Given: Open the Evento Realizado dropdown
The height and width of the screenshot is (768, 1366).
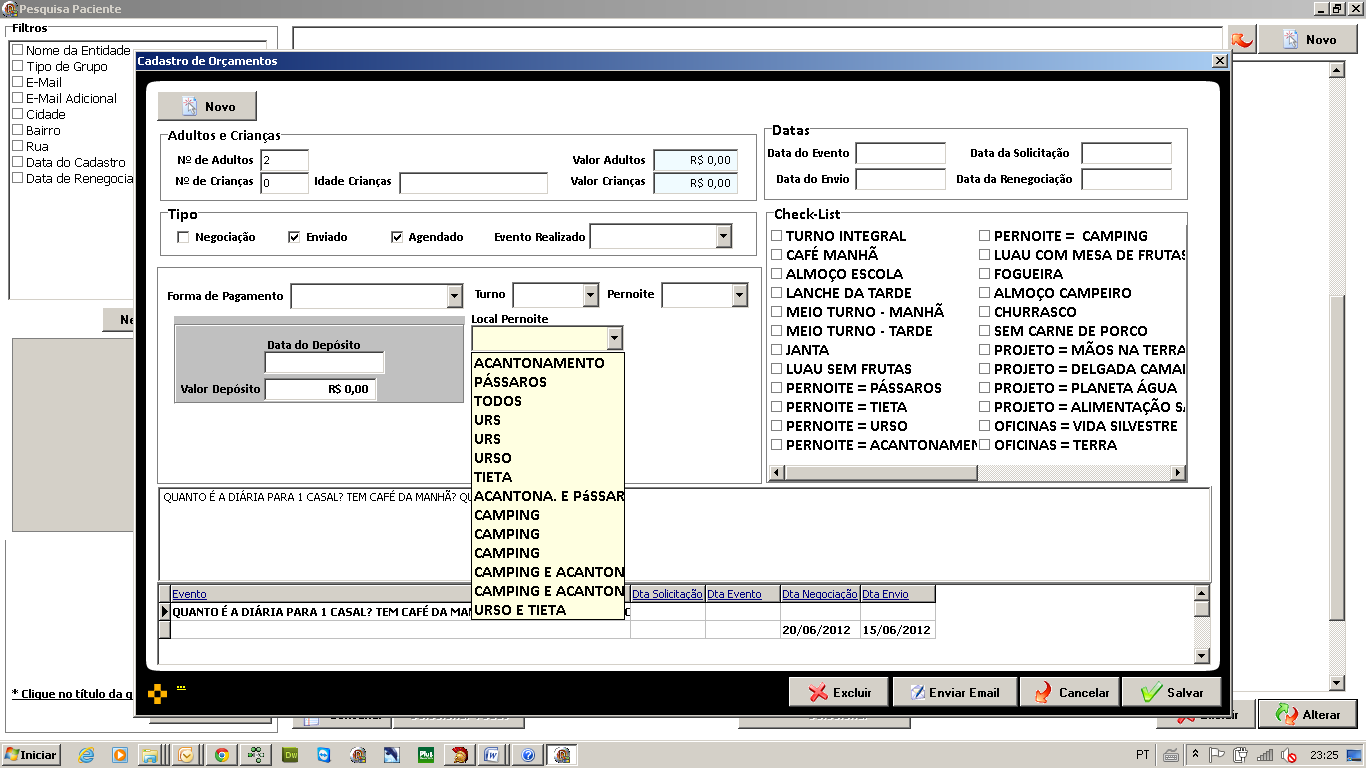Looking at the screenshot, I should coord(723,235).
